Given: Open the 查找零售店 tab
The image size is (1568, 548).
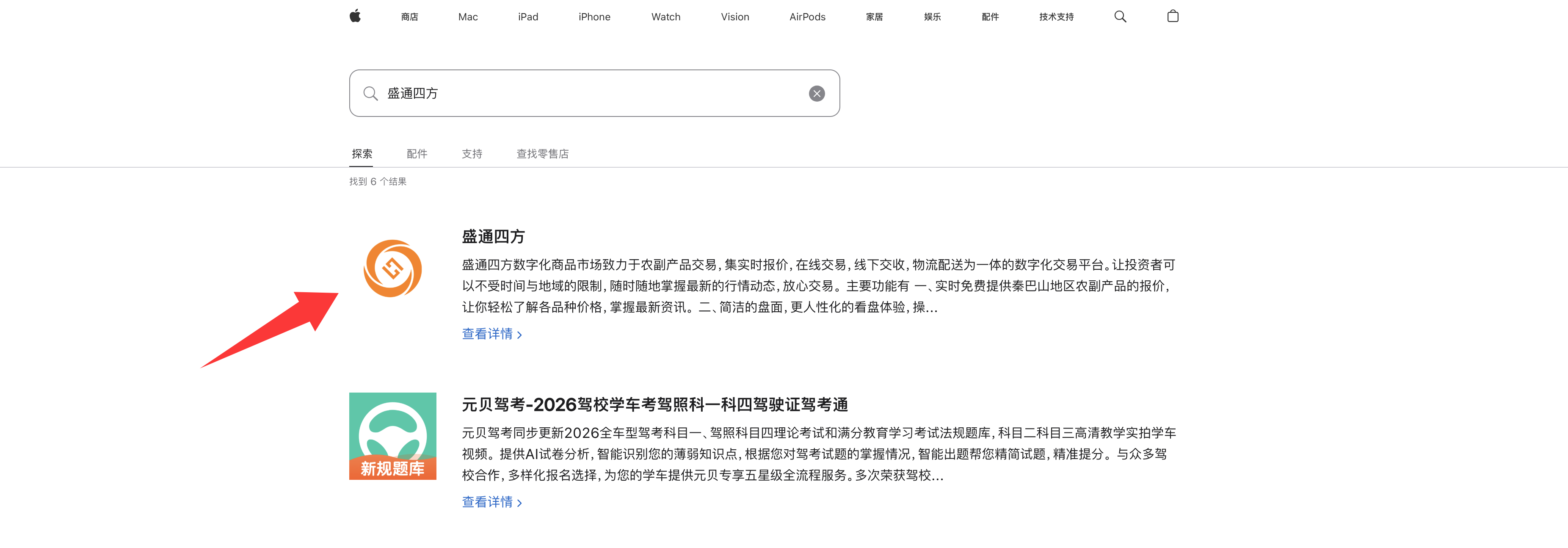Looking at the screenshot, I should pyautogui.click(x=542, y=153).
